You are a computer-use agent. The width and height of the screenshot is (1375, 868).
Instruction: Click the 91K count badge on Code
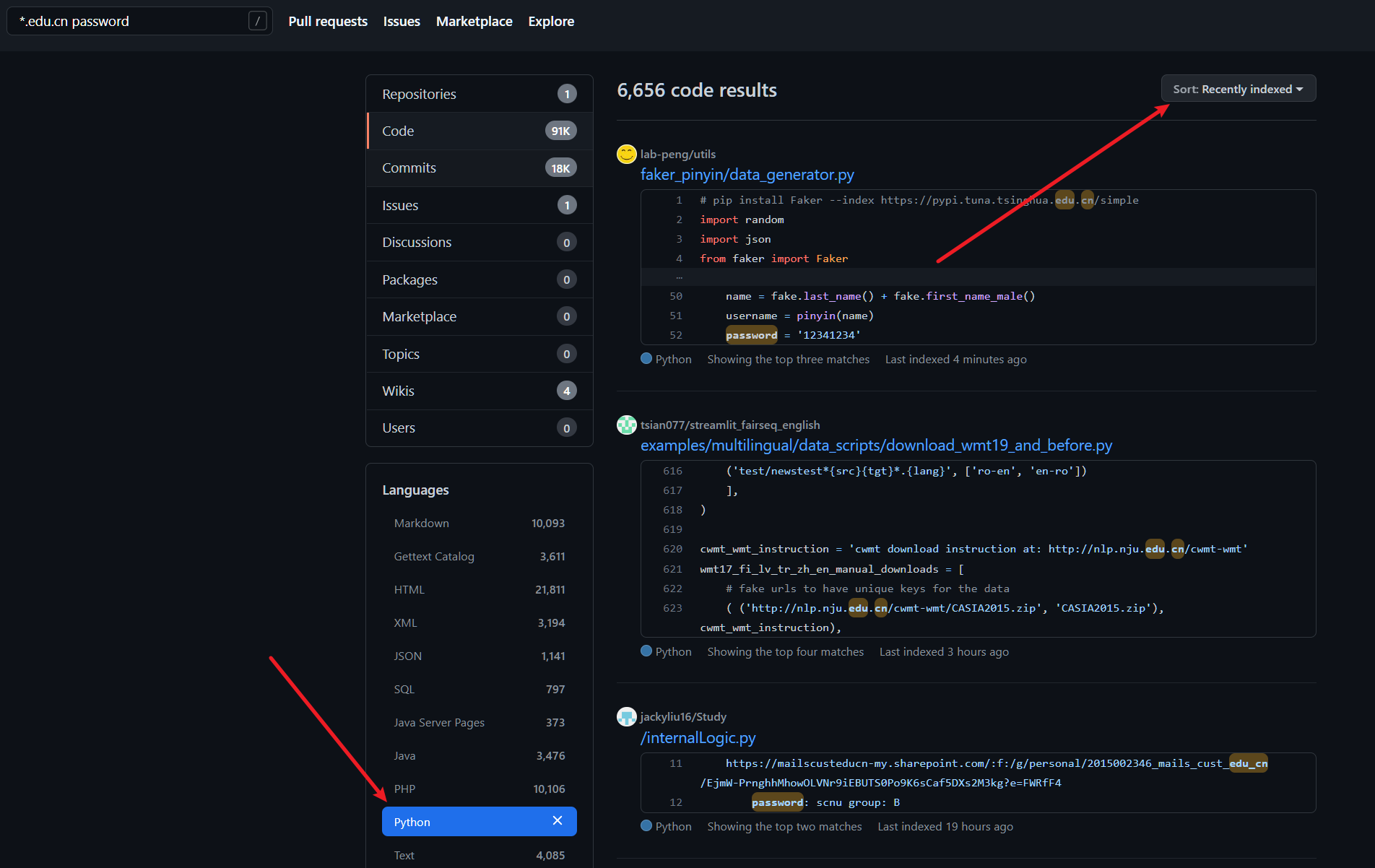[x=560, y=131]
